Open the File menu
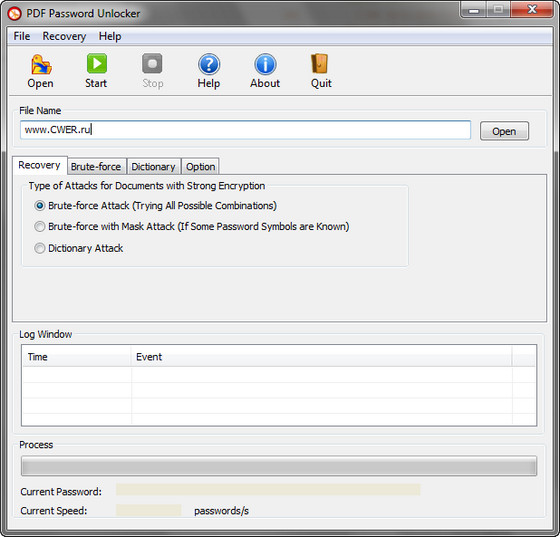 click(22, 36)
